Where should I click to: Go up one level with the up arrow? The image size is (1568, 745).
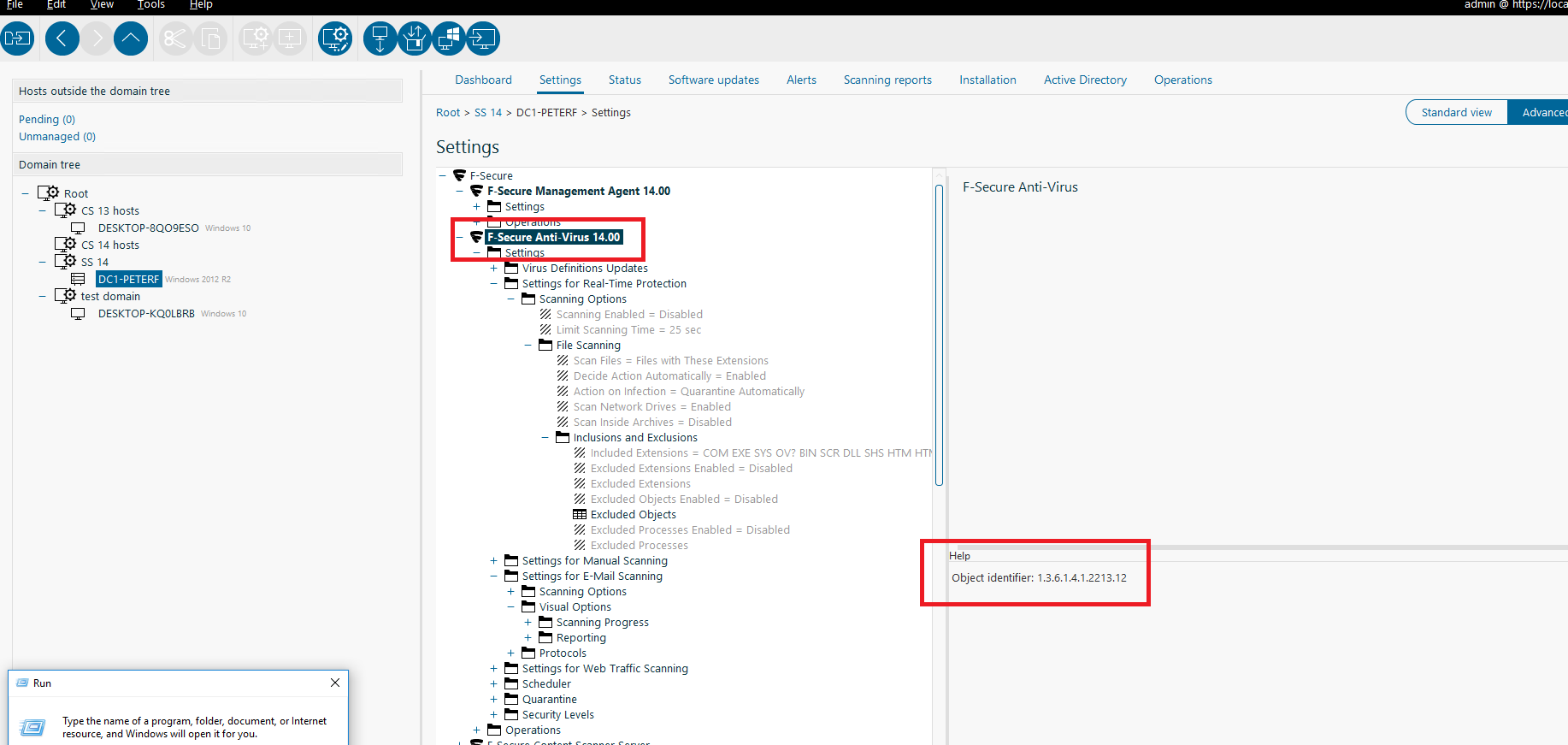point(131,38)
